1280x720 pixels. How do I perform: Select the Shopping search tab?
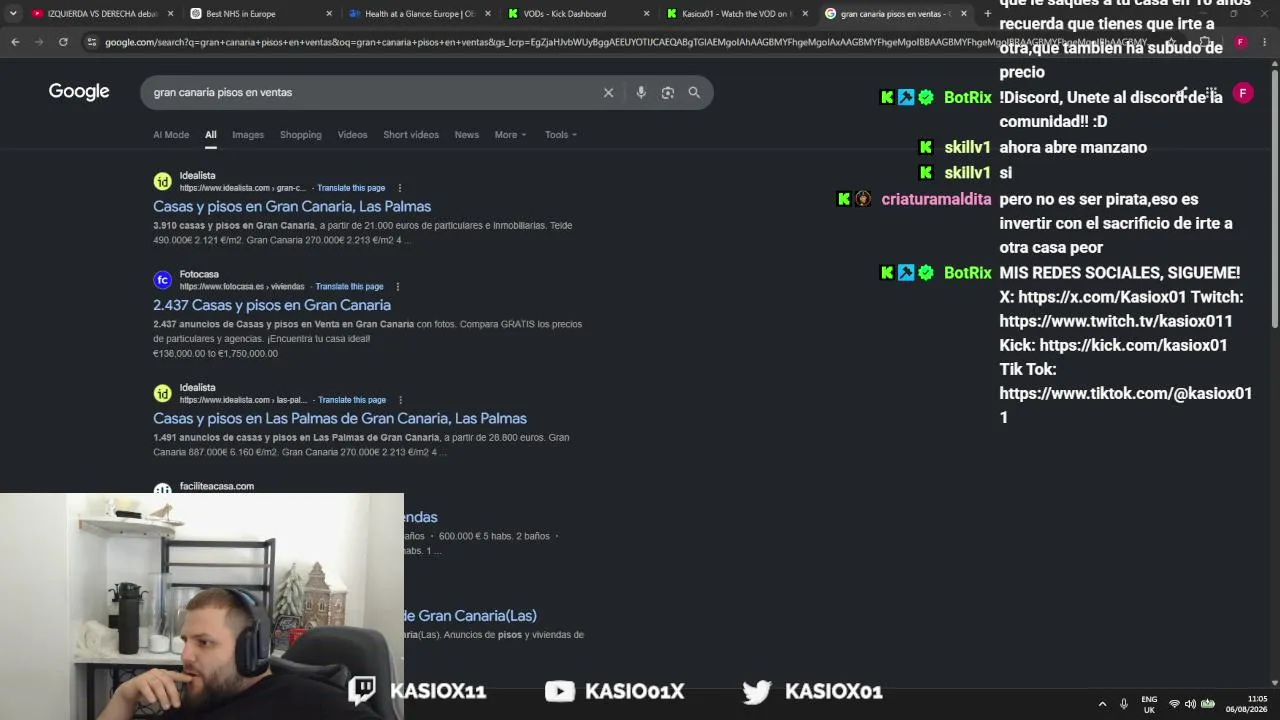301,135
